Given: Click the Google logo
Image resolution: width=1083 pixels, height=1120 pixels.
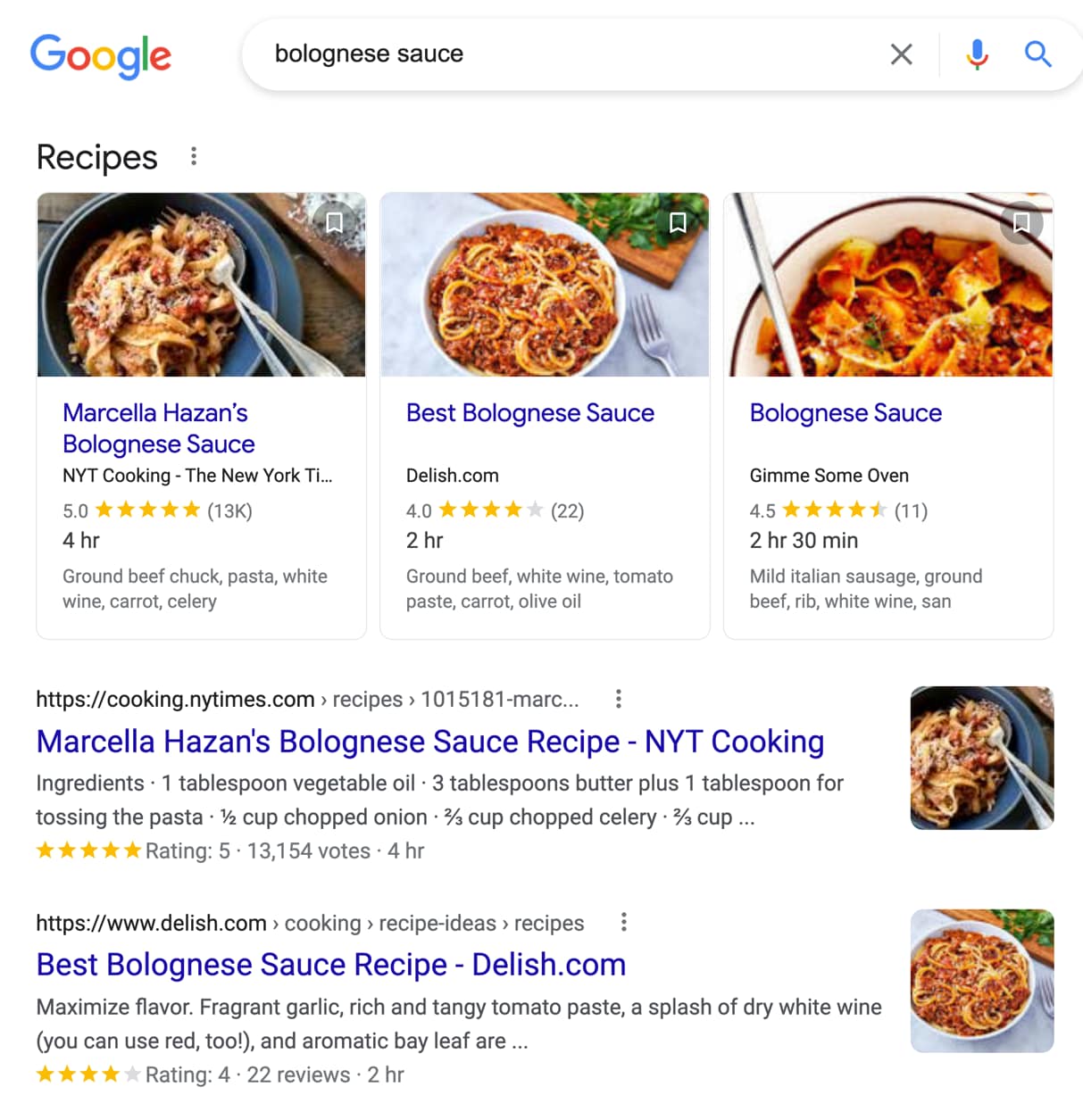Looking at the screenshot, I should click(100, 56).
